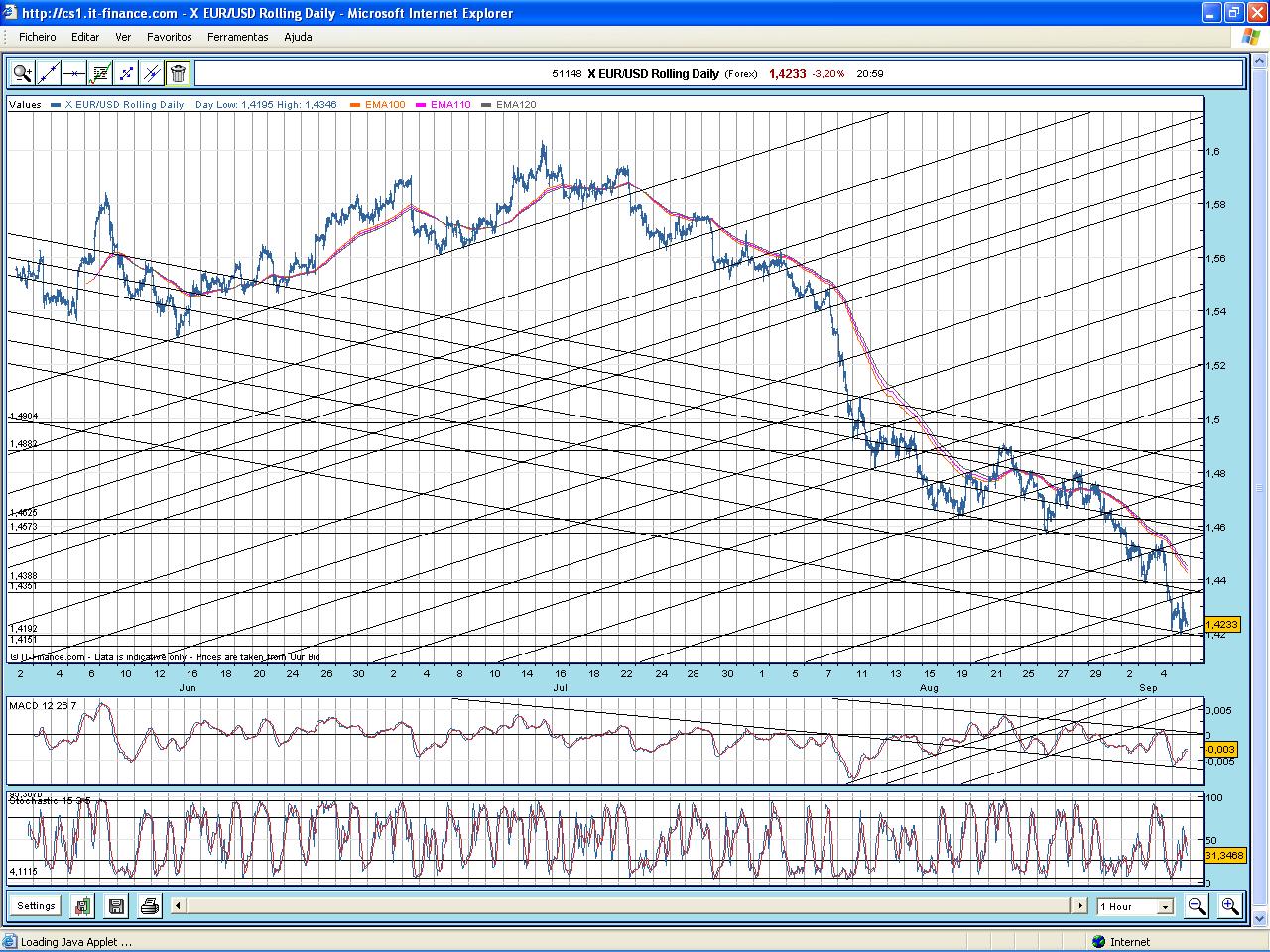
Task: Click the Jun month label on time axis
Action: 188,687
